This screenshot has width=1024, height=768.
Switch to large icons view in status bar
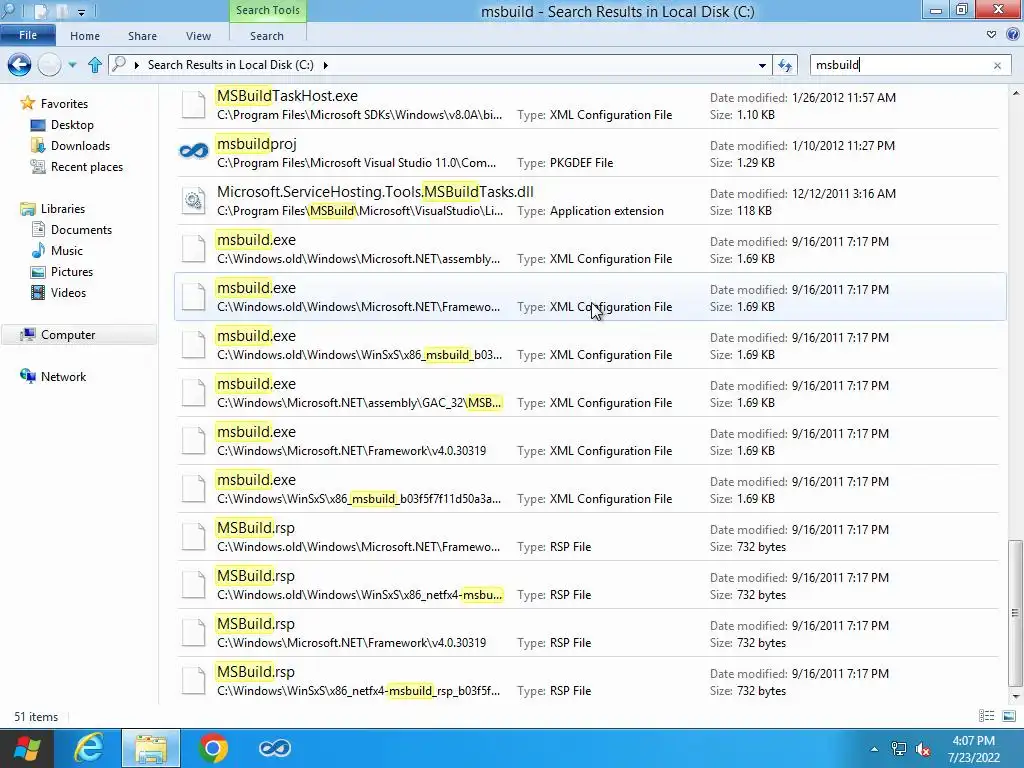1008,716
